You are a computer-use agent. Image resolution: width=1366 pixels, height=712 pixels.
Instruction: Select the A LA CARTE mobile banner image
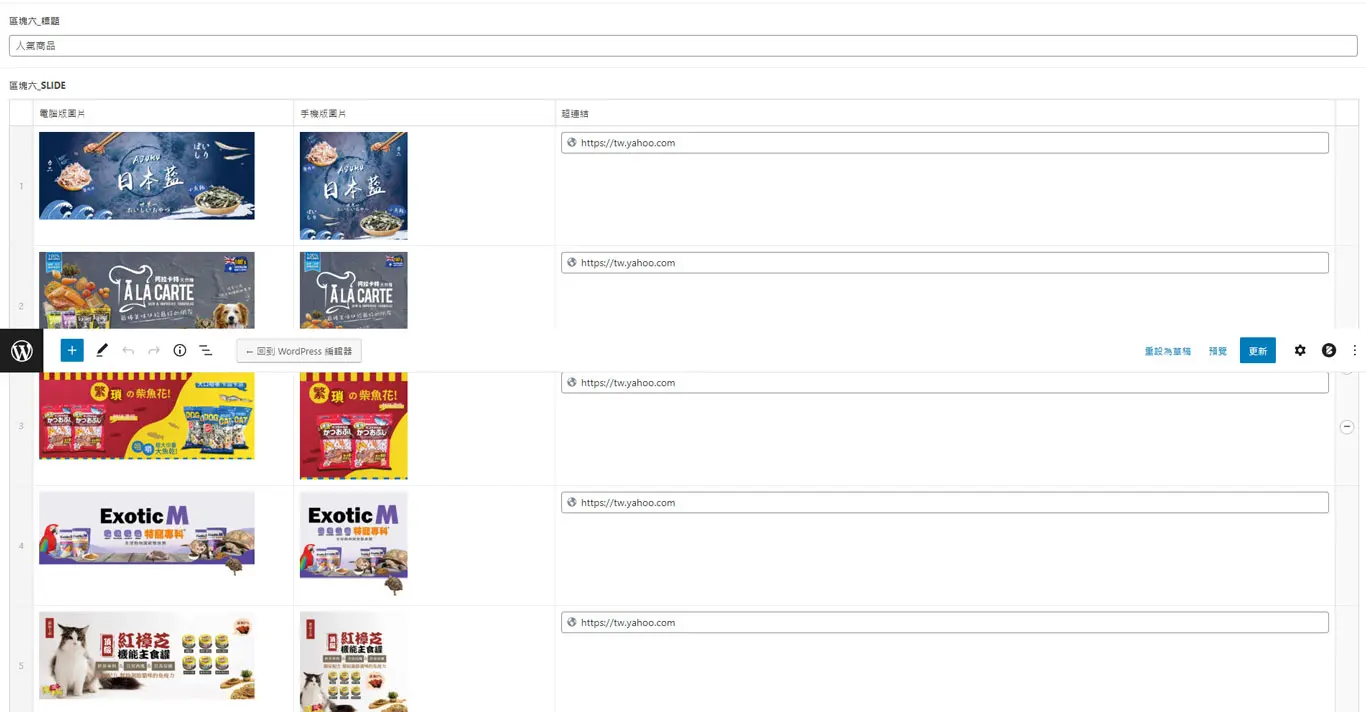coord(354,290)
